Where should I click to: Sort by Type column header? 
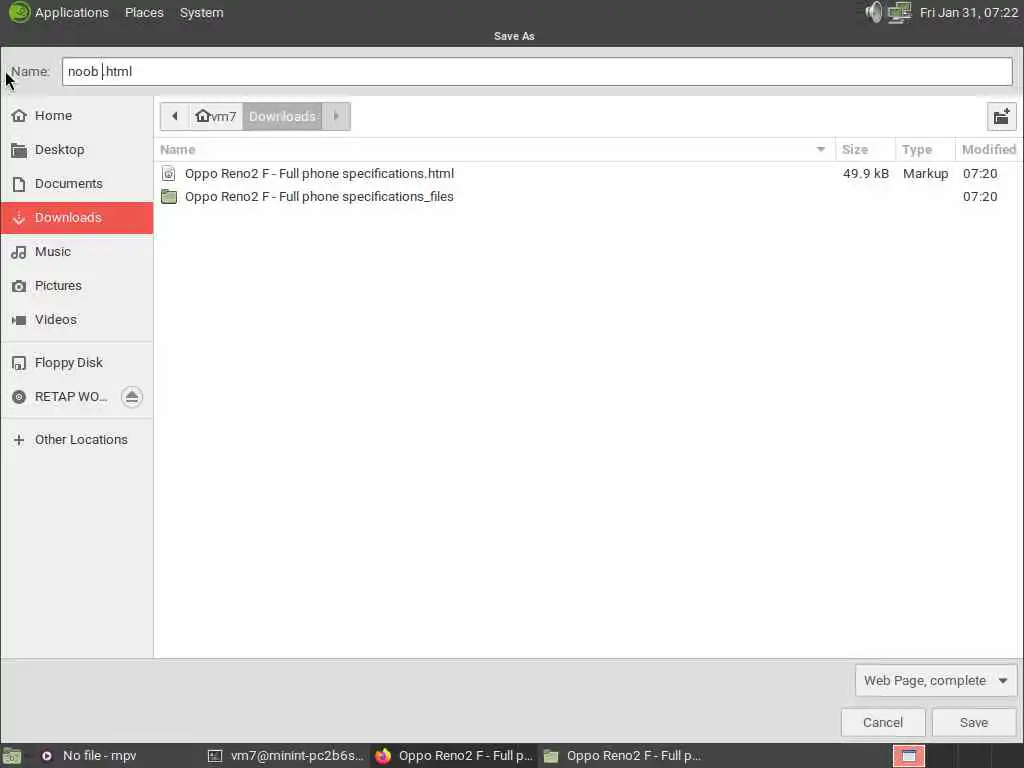(x=925, y=150)
